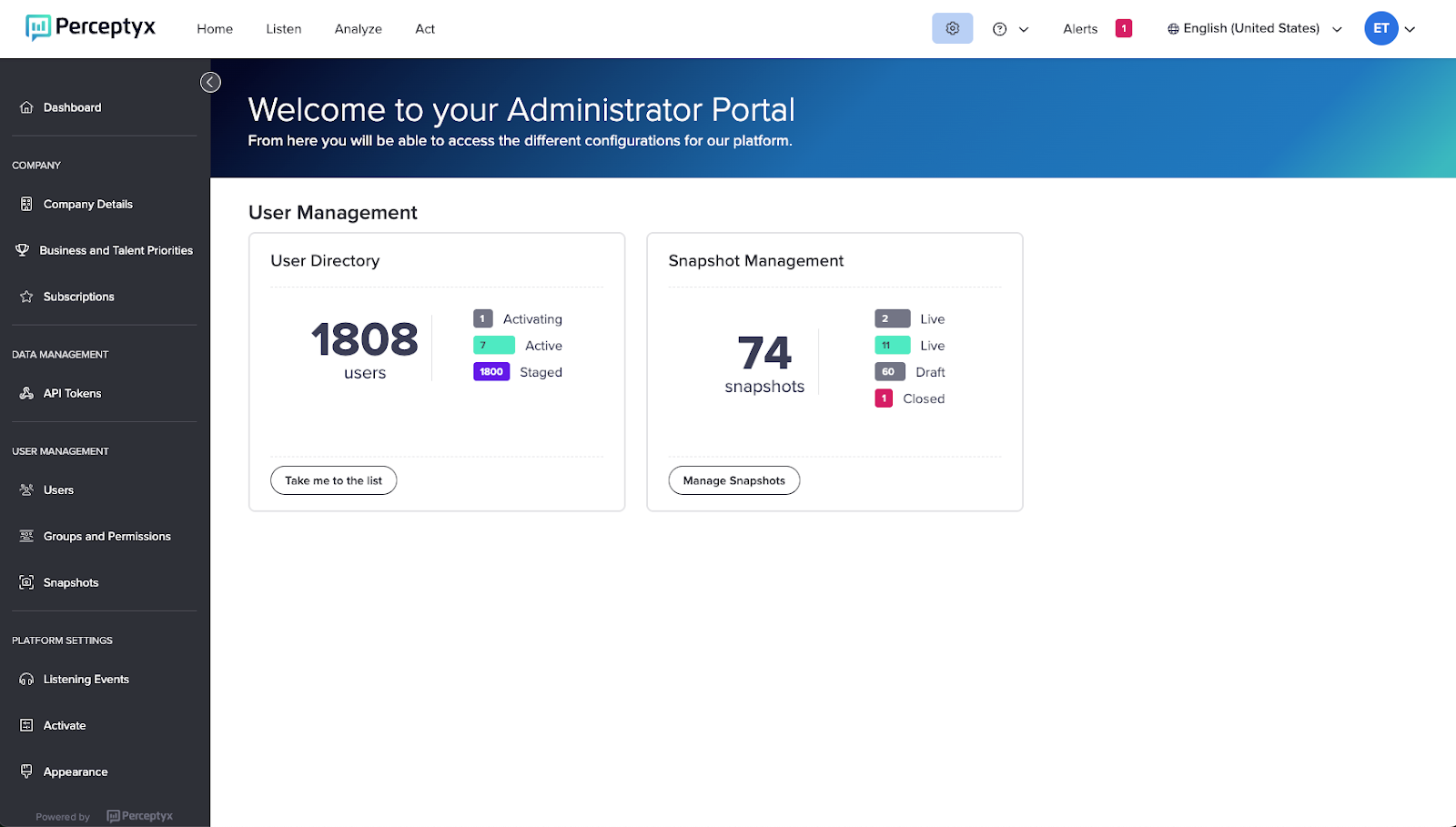Collapse the sidebar with the arrow button
This screenshot has width=1456, height=827.
(x=210, y=83)
